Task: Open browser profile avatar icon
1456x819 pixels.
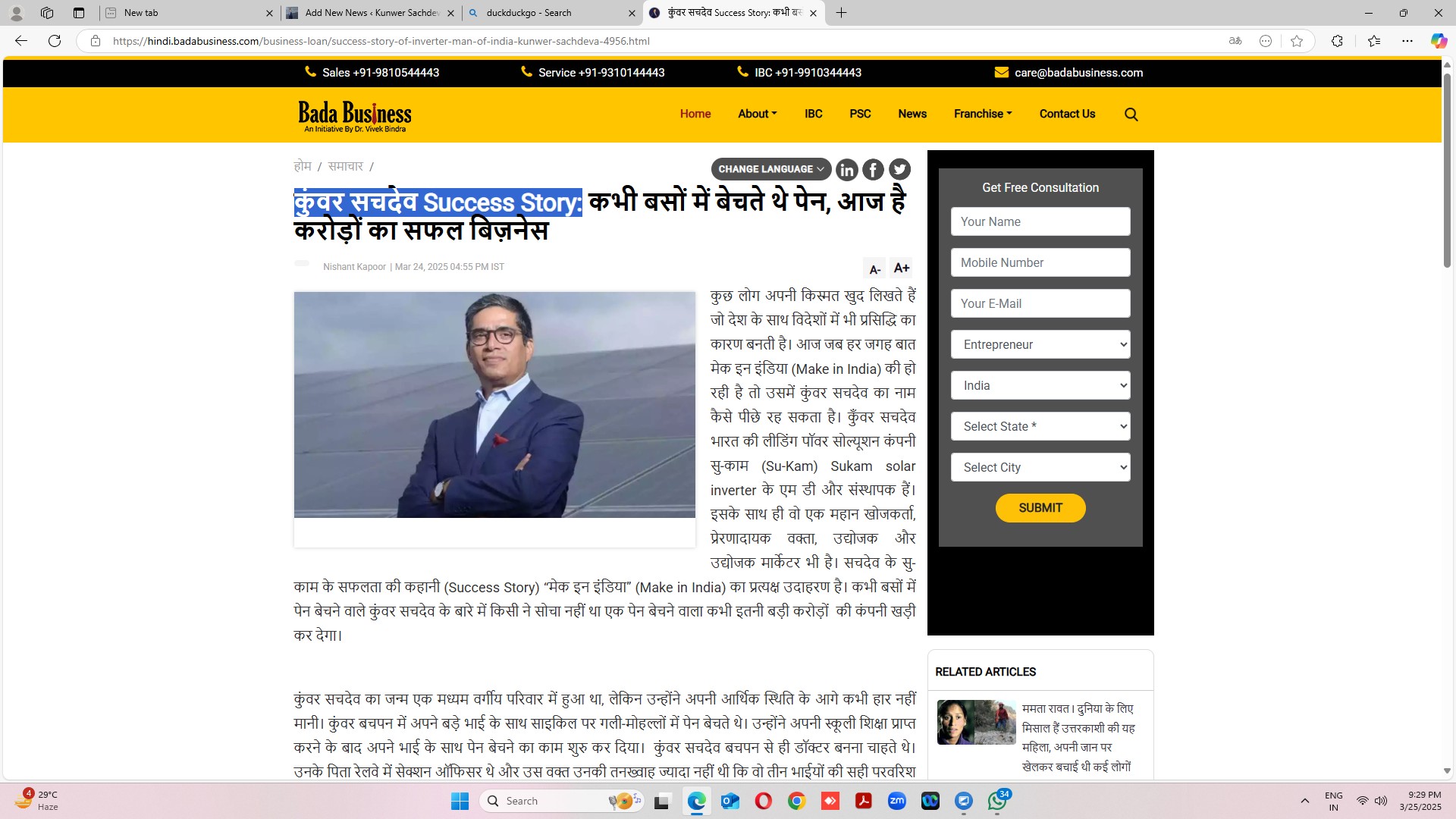Action: point(16,13)
